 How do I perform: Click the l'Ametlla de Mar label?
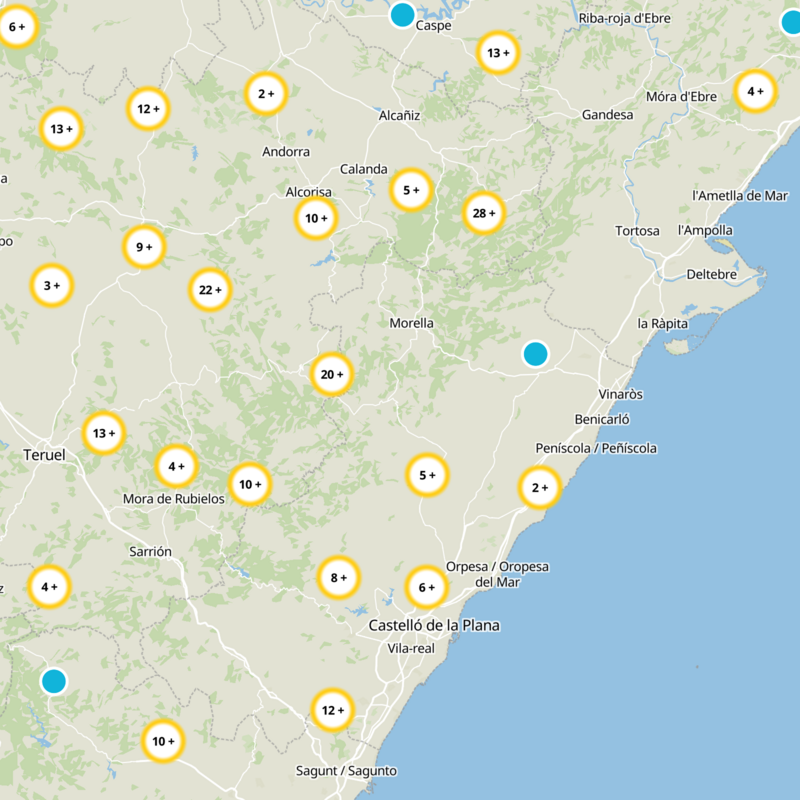click(740, 195)
